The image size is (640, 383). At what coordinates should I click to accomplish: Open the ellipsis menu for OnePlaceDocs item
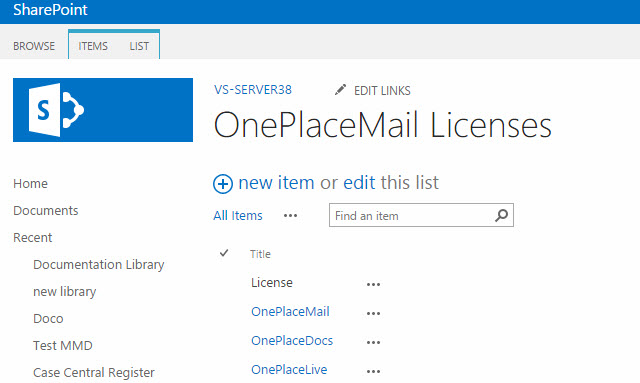pos(373,342)
